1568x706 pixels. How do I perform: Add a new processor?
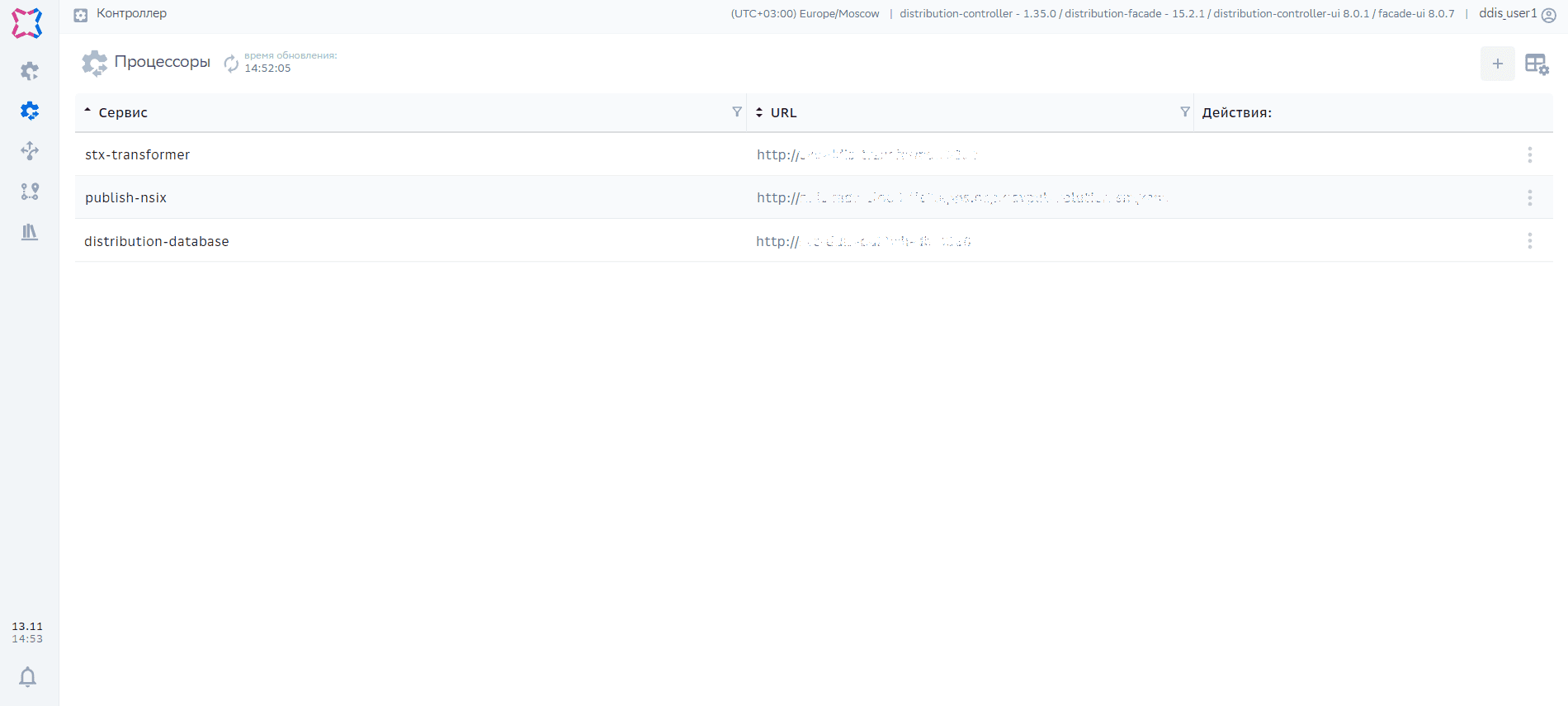point(1497,64)
